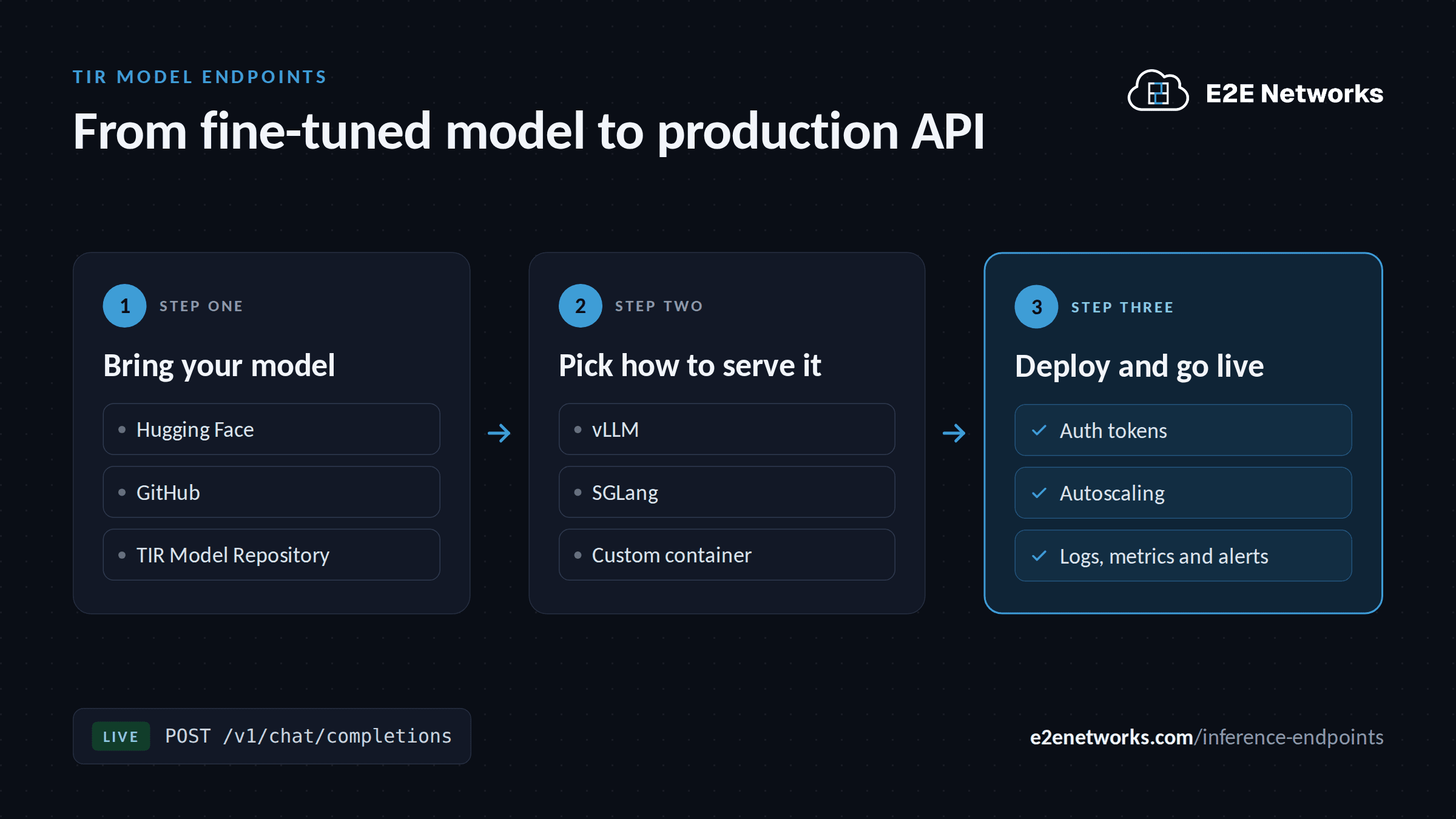
Task: Click the TIR MODEL ENDPOINTS heading
Action: [200, 77]
